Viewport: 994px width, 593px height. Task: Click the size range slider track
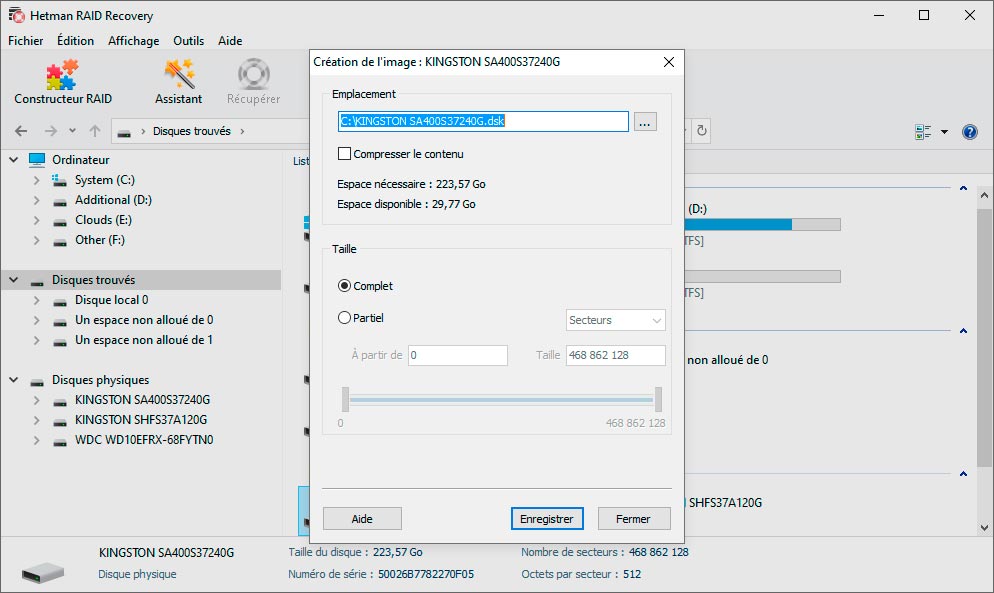(x=501, y=400)
